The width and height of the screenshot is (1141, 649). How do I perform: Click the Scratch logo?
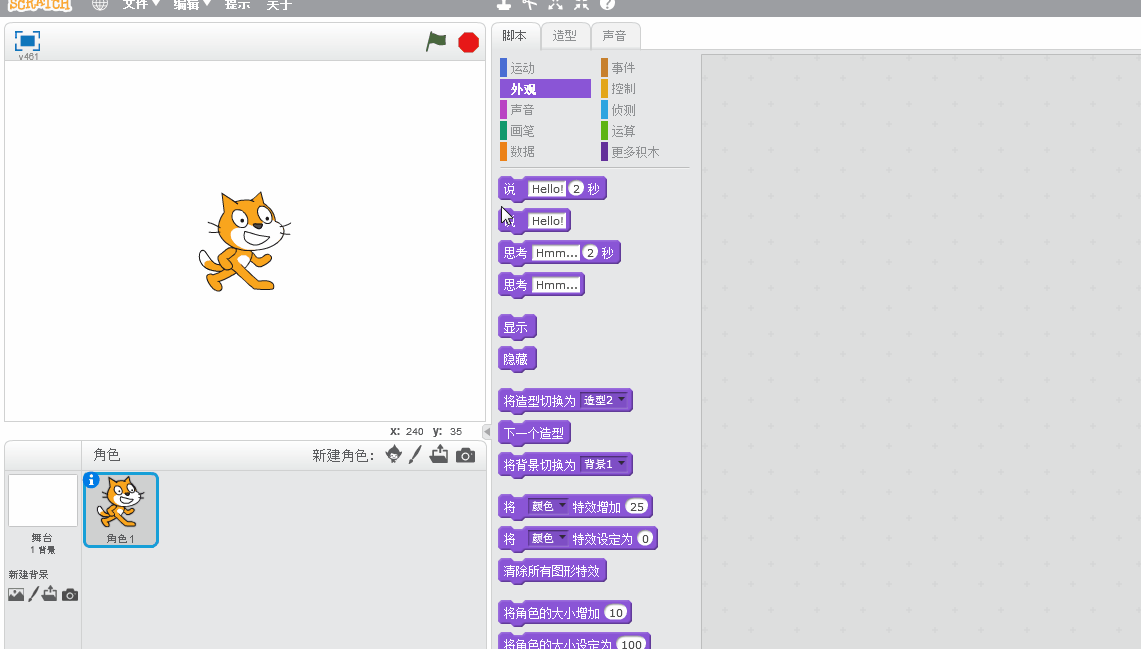point(40,4)
